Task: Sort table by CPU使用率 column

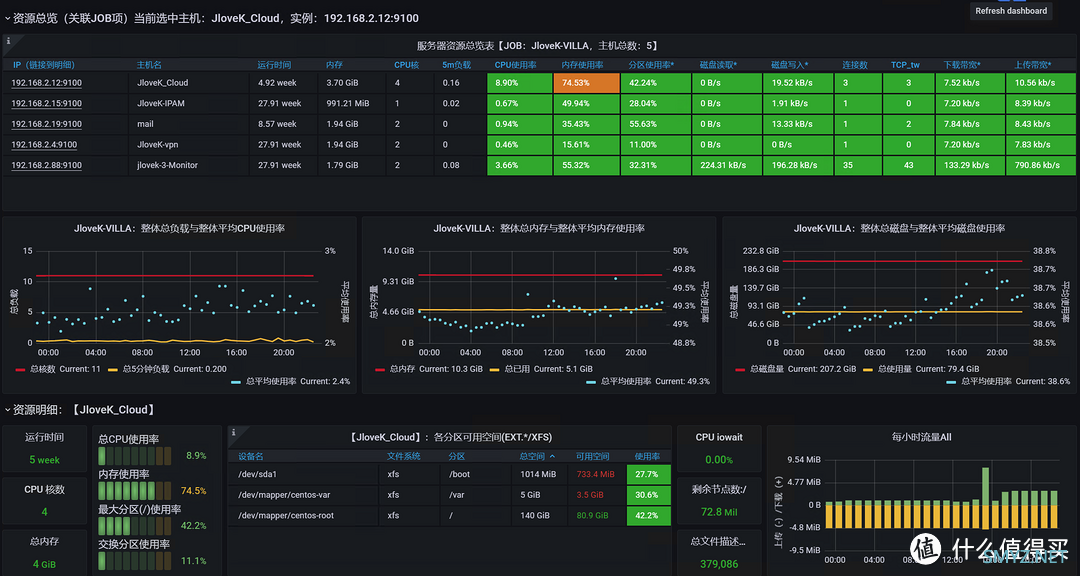Action: (x=516, y=65)
